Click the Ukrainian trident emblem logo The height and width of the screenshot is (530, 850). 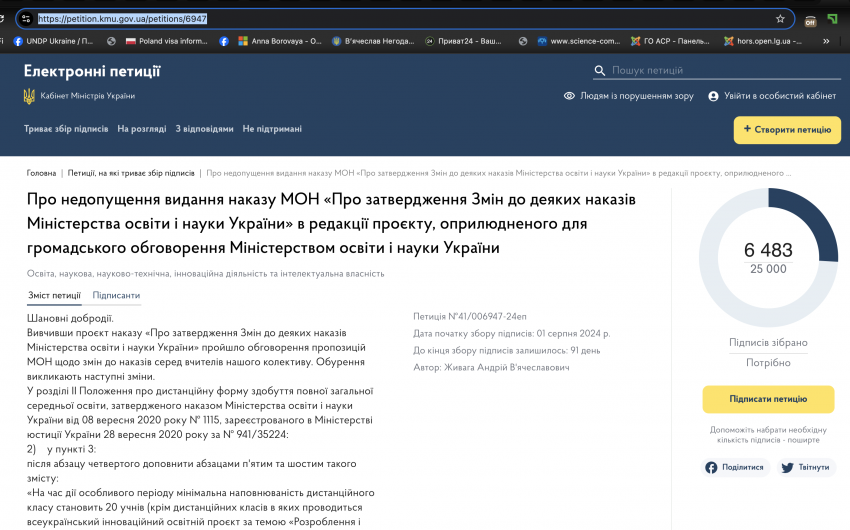click(29, 96)
